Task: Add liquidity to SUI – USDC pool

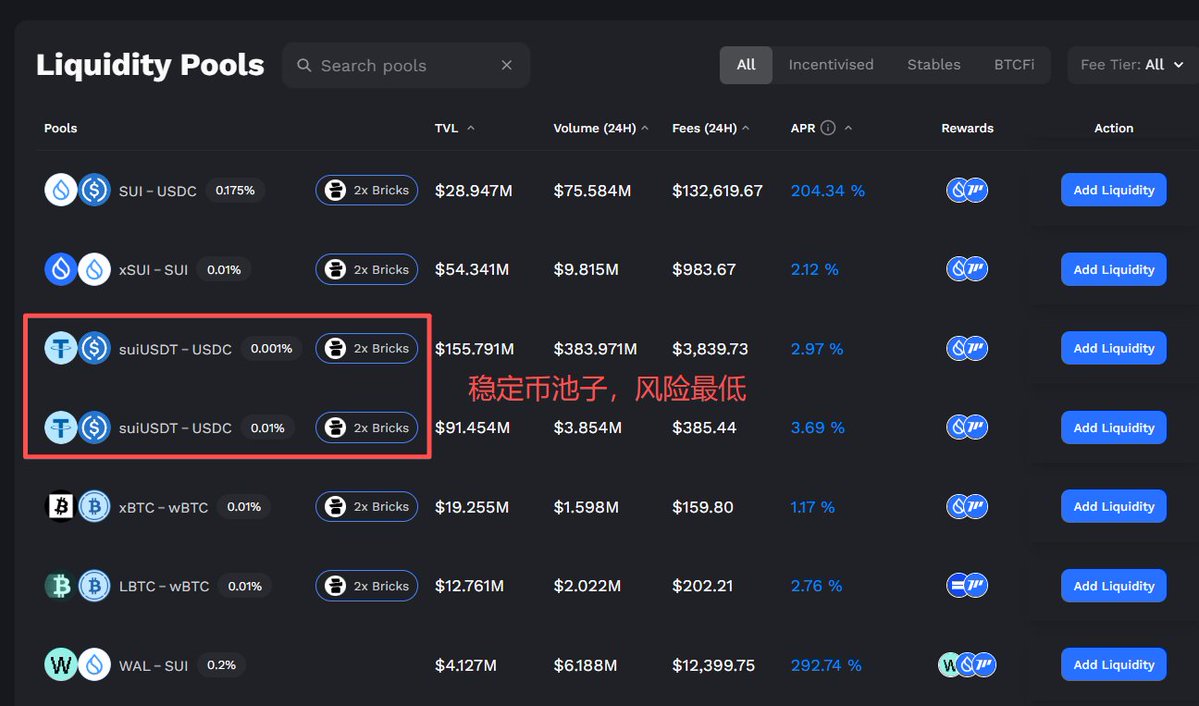Action: point(1113,190)
